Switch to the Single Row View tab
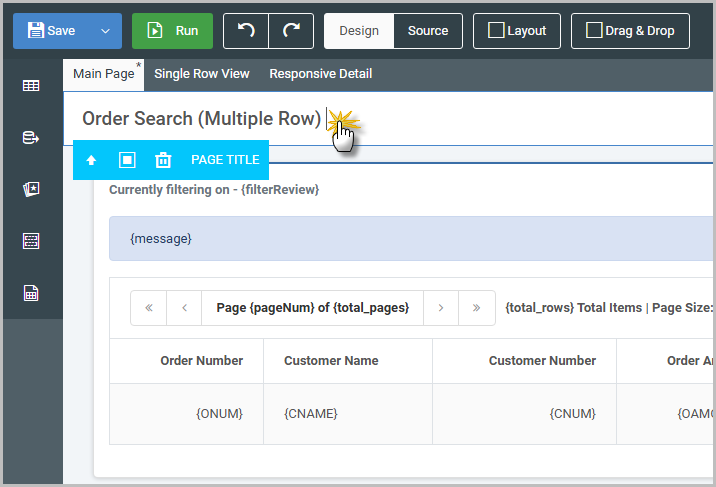716x487 pixels. click(x=202, y=74)
